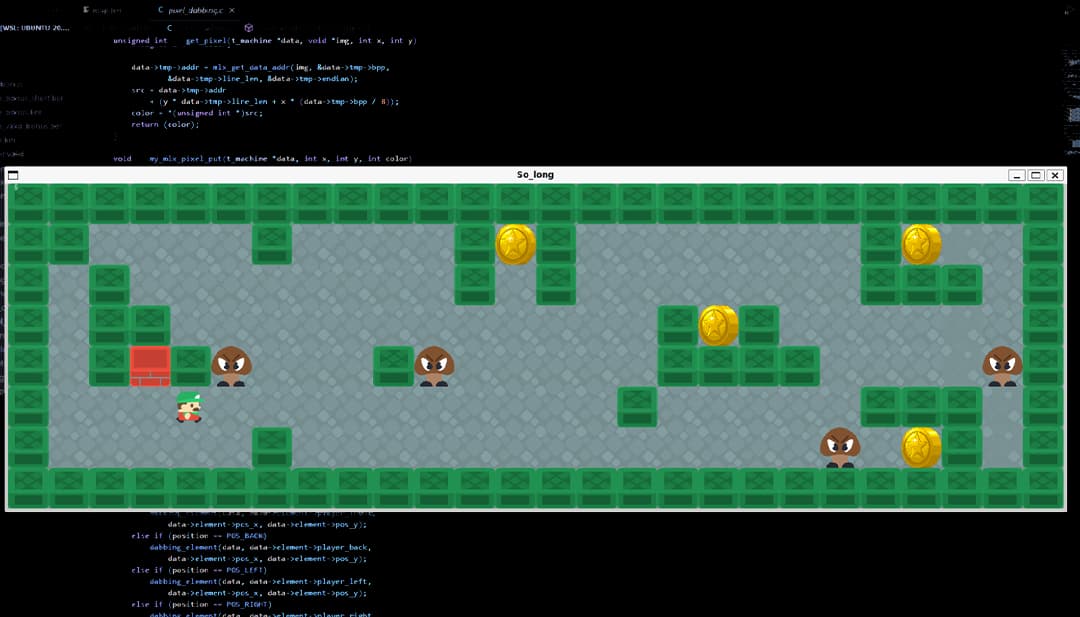This screenshot has height=617, width=1080.
Task: Click the Luigi player character sprite
Action: point(188,407)
